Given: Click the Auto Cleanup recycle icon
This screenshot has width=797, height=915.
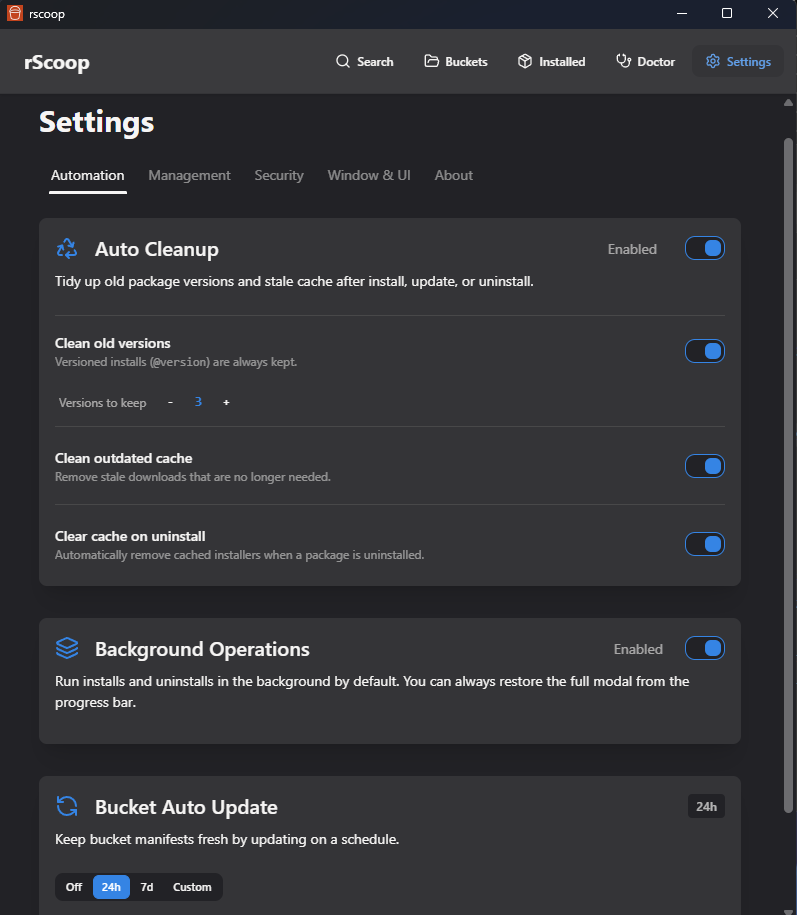Looking at the screenshot, I should pyautogui.click(x=67, y=249).
